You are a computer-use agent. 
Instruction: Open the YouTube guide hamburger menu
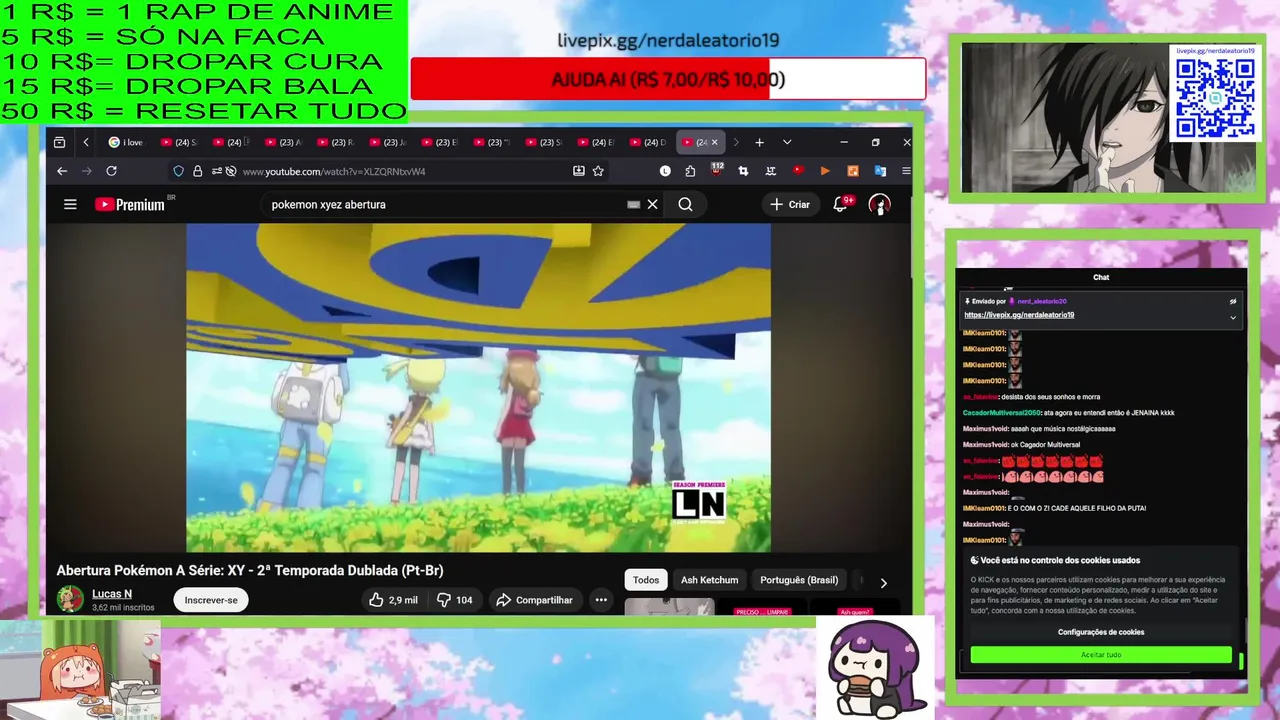click(x=70, y=204)
